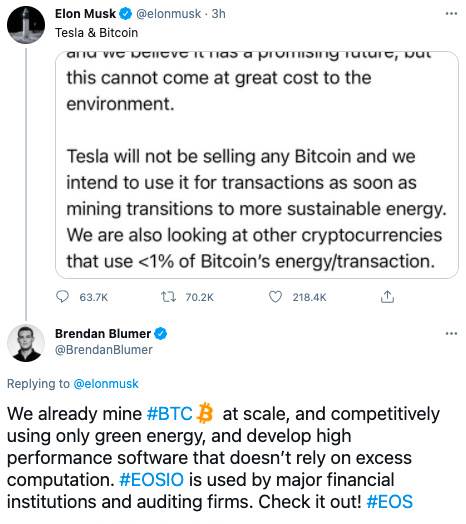Screen dimensions: 466x524
Task: Click Brendan Blumer's verified badge
Action: tap(161, 333)
